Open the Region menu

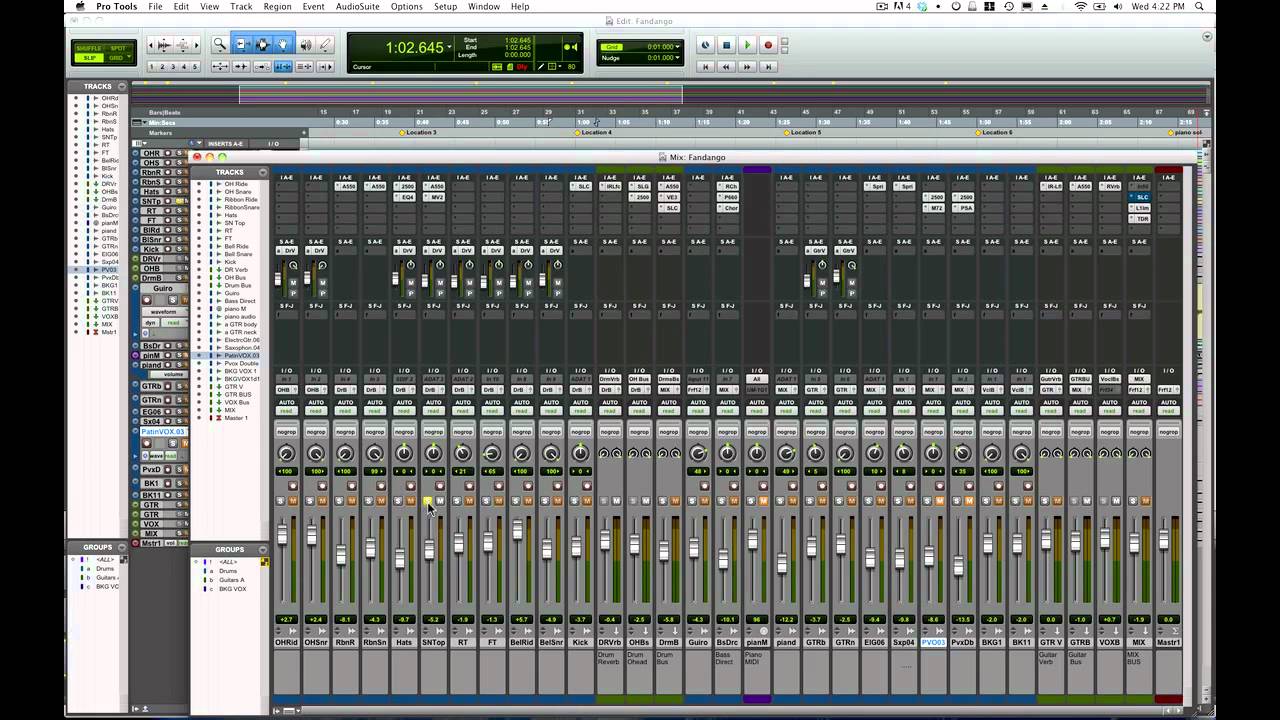pyautogui.click(x=277, y=6)
